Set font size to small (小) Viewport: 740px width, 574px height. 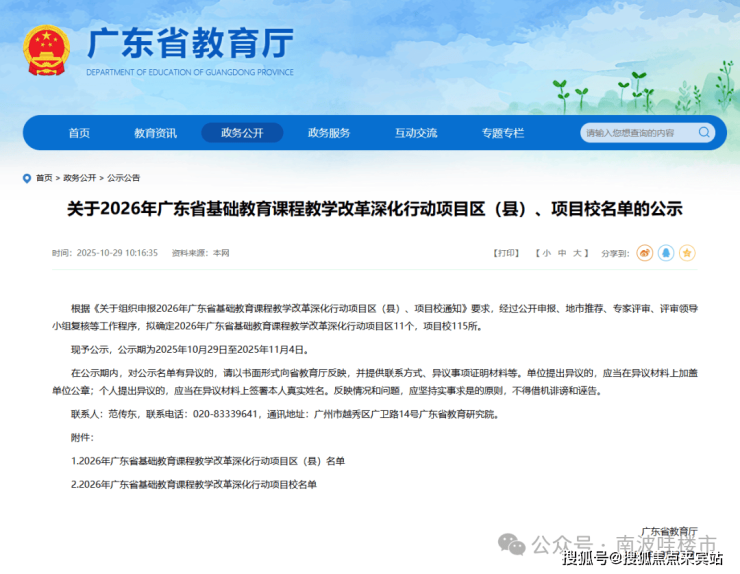click(546, 253)
